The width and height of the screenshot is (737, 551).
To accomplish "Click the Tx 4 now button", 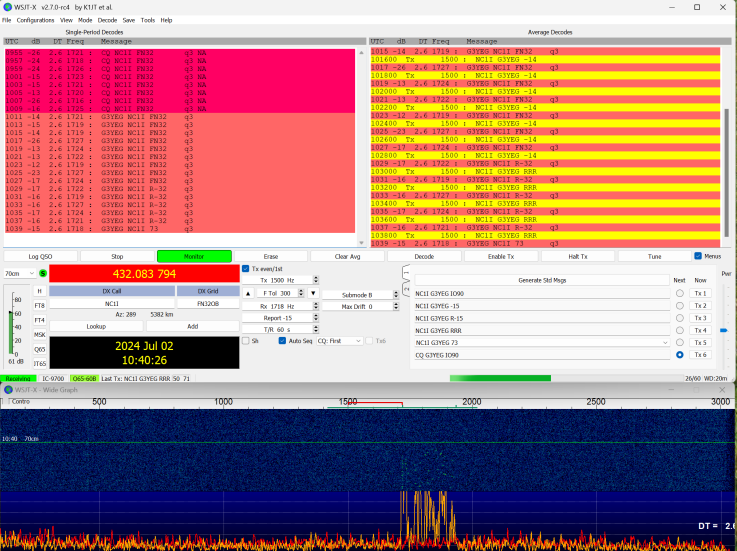I will click(x=700, y=331).
